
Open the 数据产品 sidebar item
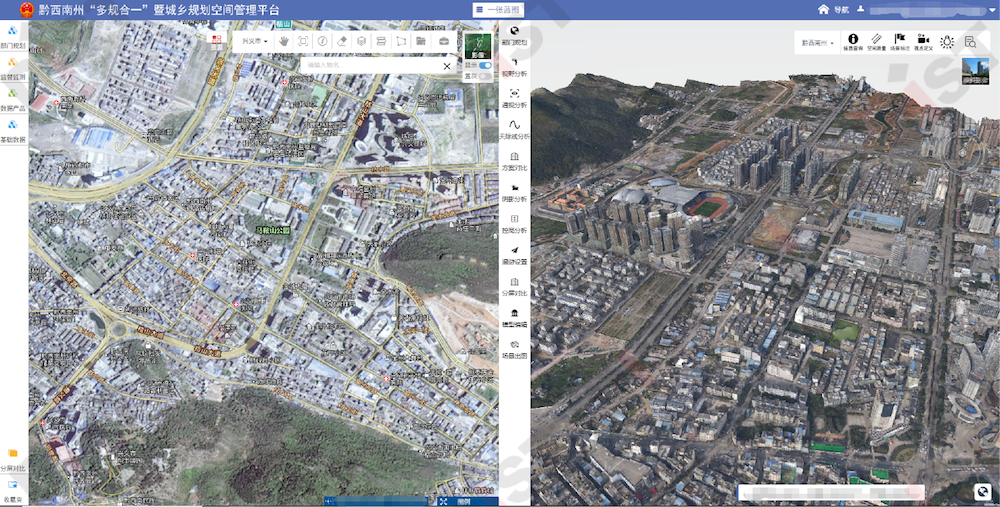click(13, 99)
